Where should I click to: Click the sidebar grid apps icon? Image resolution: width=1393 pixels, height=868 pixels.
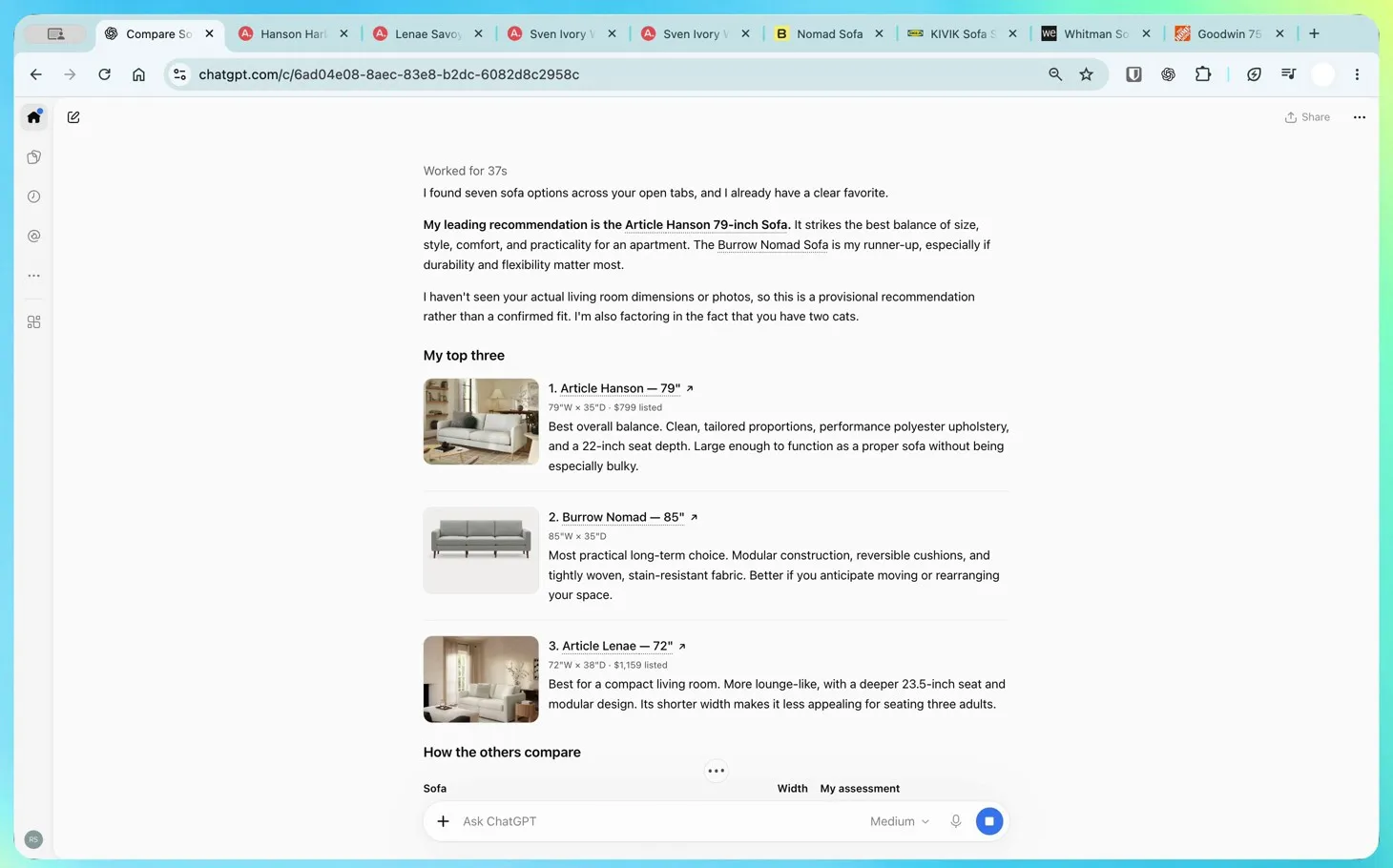pyautogui.click(x=34, y=322)
